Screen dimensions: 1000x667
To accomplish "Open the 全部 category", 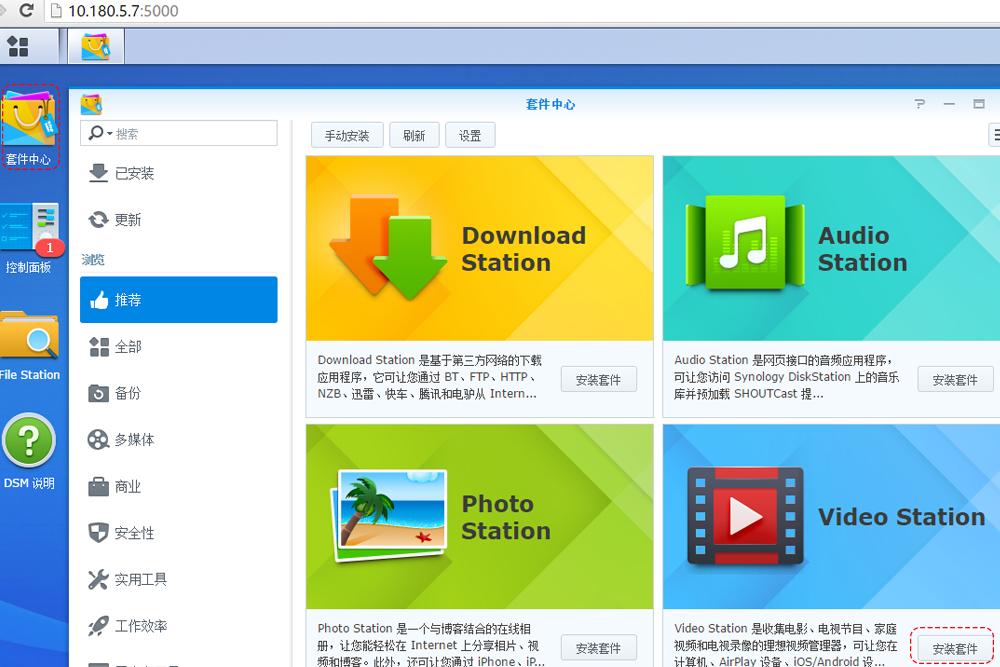I will (128, 347).
